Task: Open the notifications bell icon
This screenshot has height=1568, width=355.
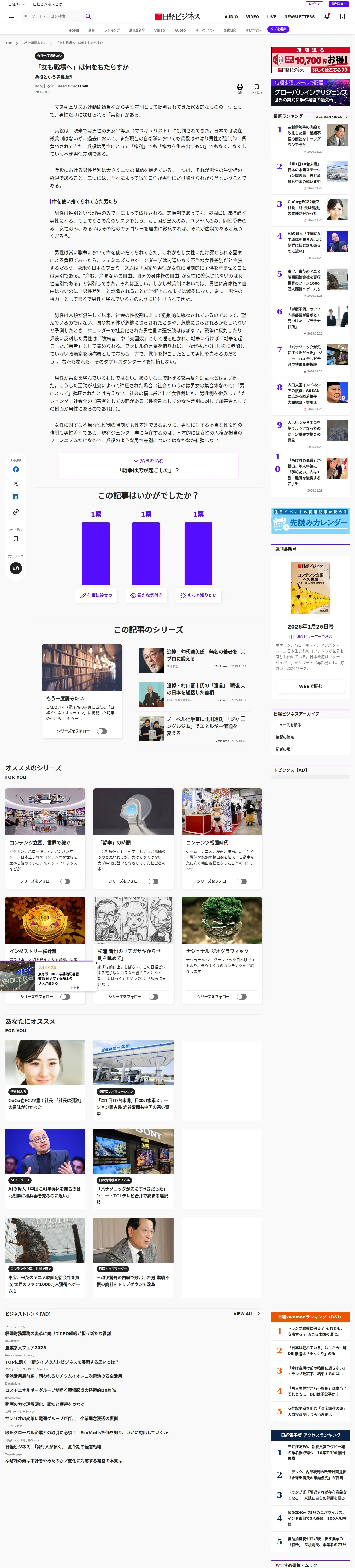Action: (x=327, y=16)
